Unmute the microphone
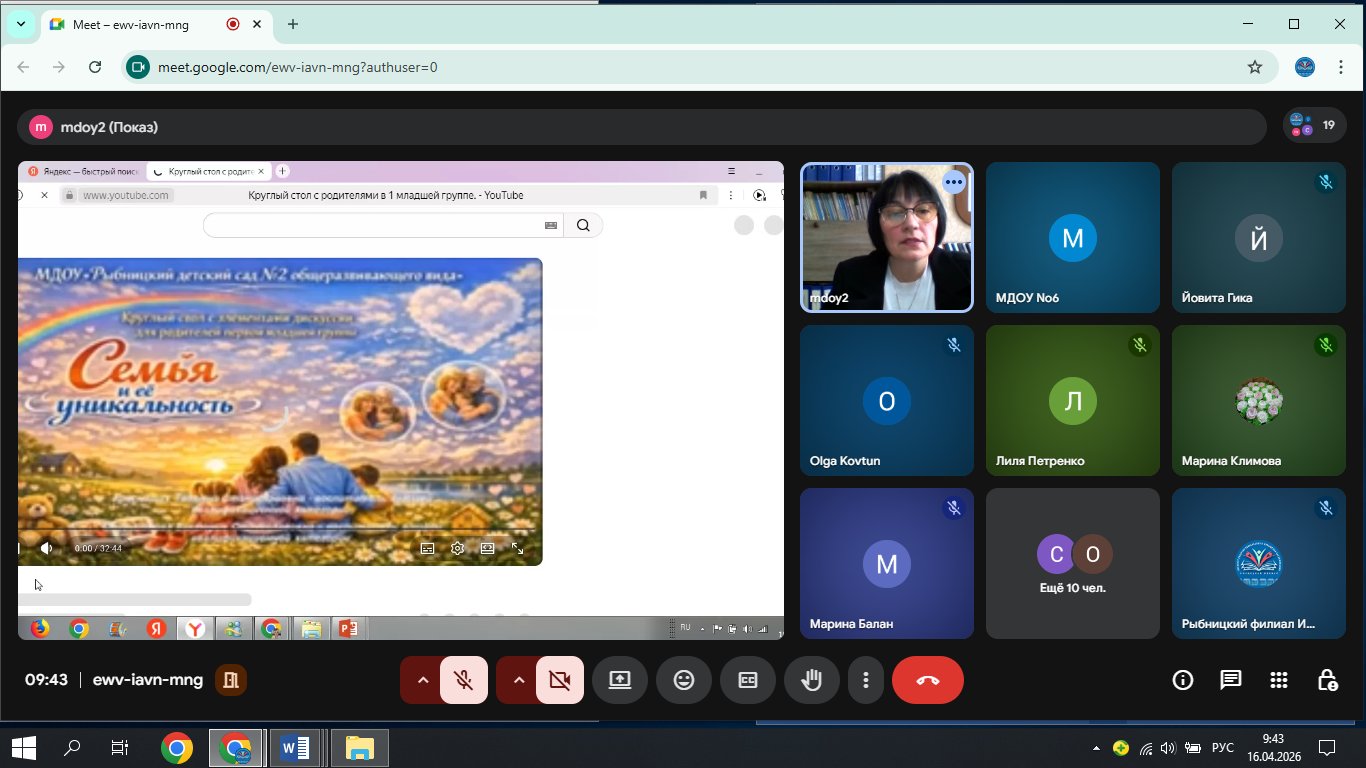 pos(463,680)
